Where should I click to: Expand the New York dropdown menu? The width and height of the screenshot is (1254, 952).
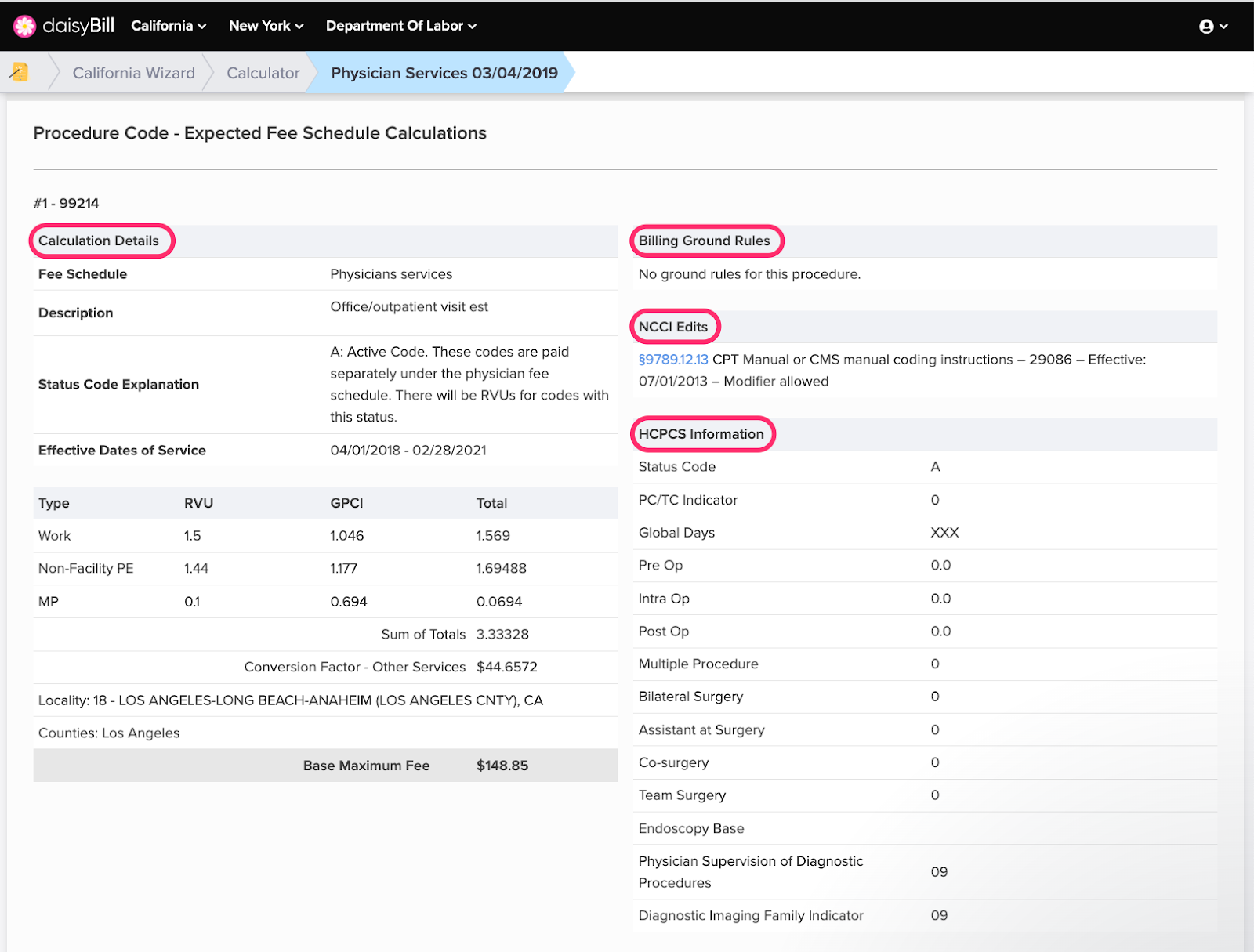[266, 26]
